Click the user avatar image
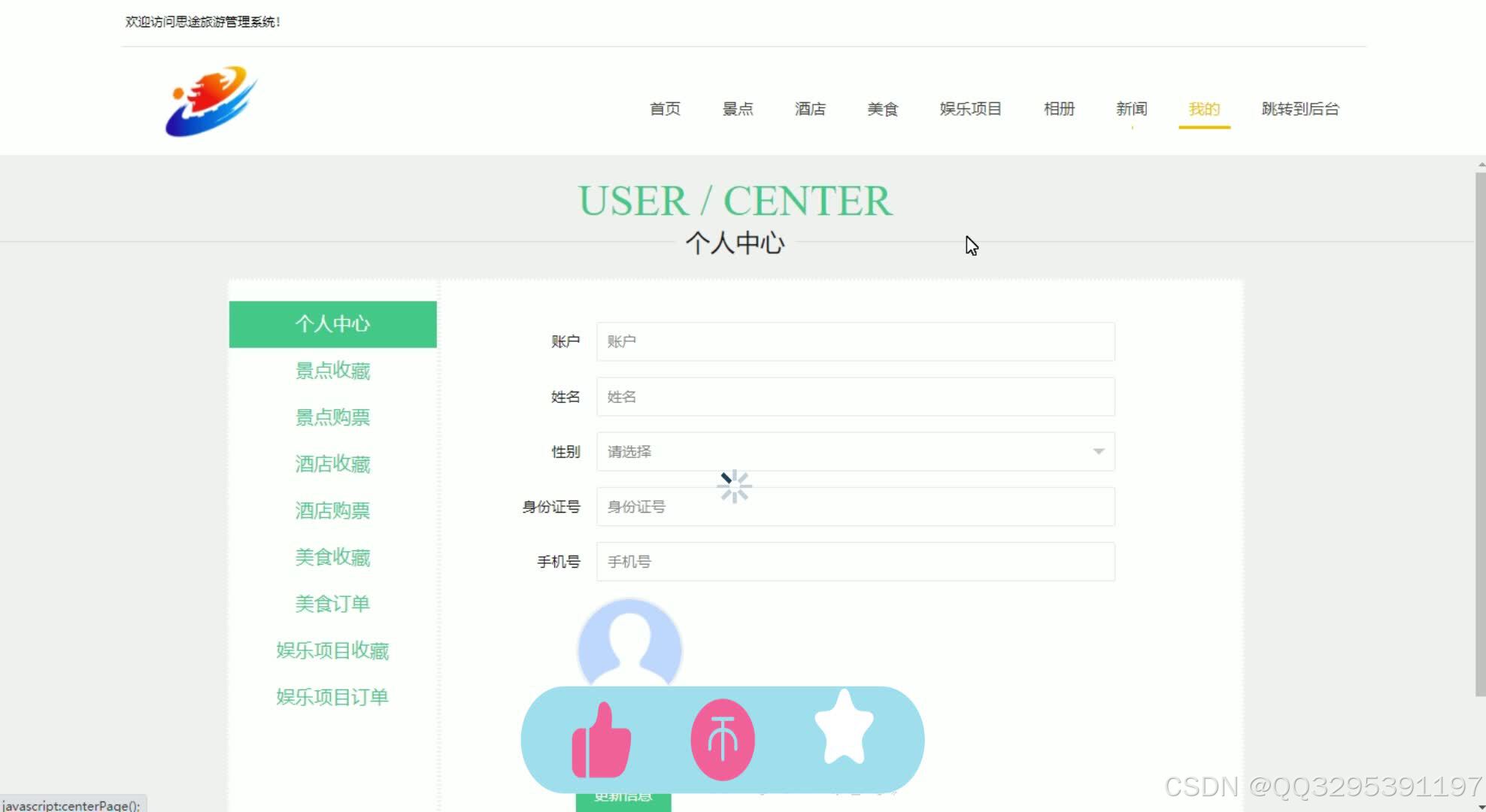Viewport: 1486px width, 812px height. click(x=629, y=644)
